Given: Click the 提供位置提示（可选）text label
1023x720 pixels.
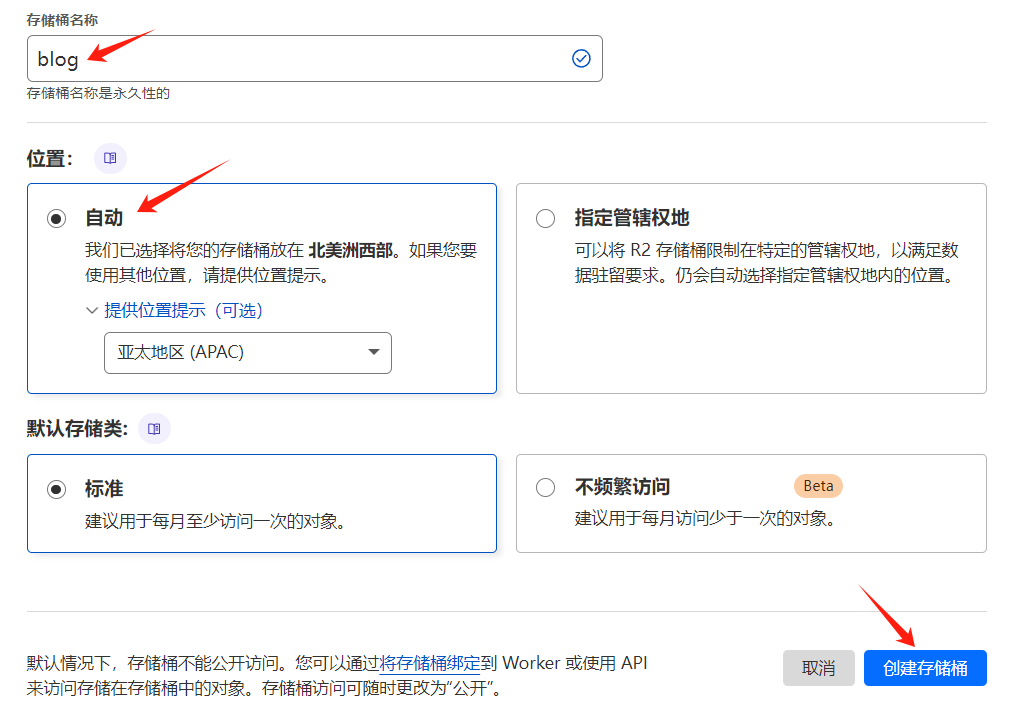Looking at the screenshot, I should [183, 311].
